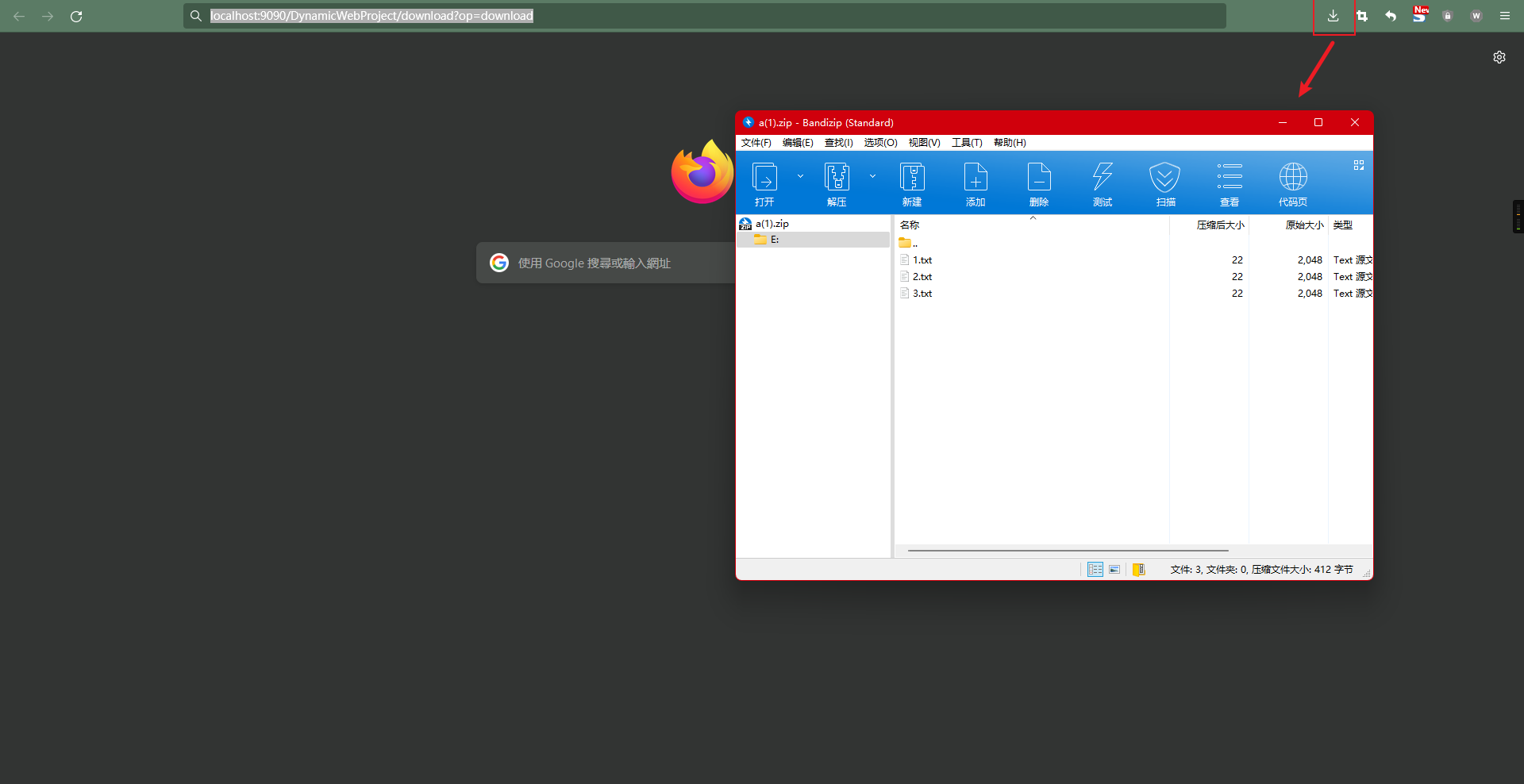
Task: Click the lock extension icon in browser toolbar
Action: click(x=1448, y=16)
